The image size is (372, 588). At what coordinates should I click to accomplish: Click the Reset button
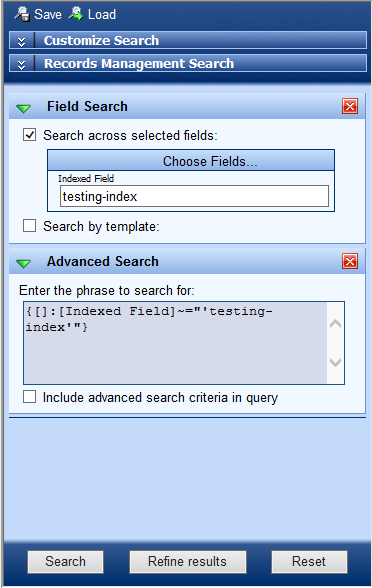click(x=309, y=561)
